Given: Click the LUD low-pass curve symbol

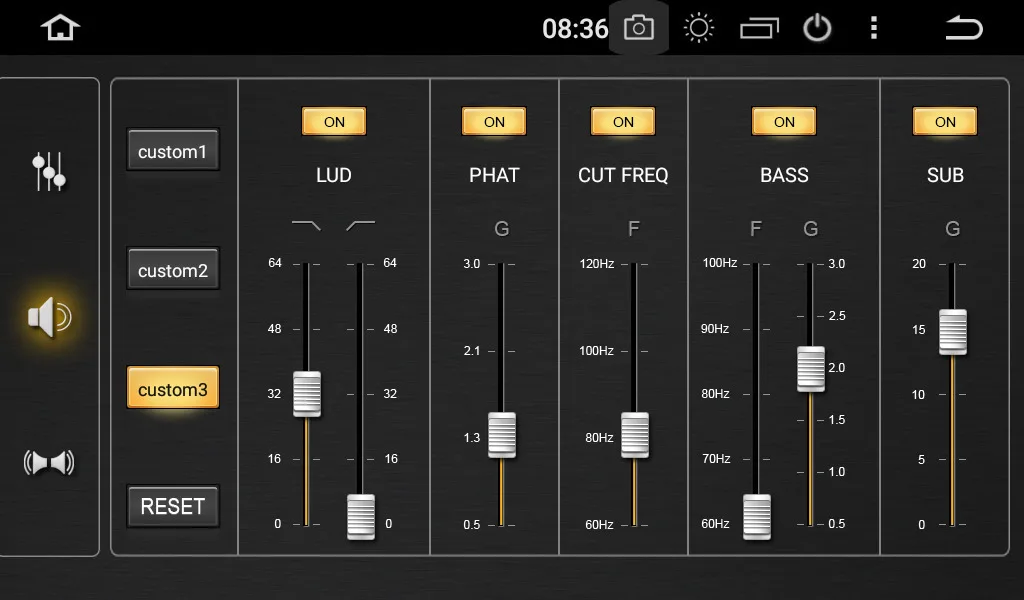Looking at the screenshot, I should point(306,225).
